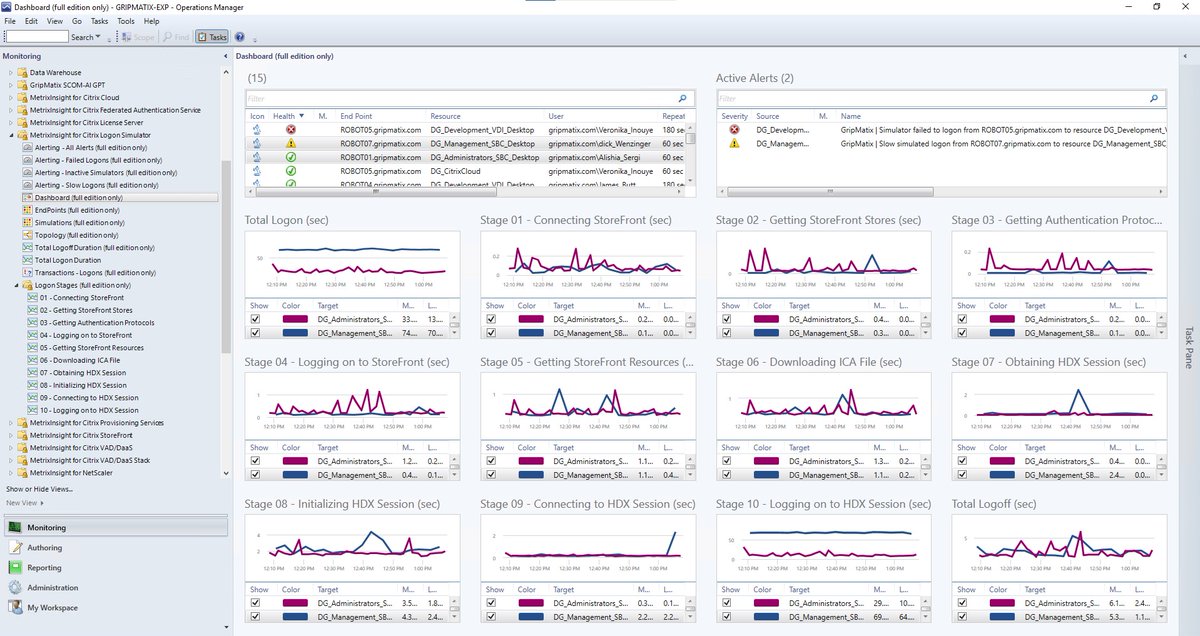Image resolution: width=1200 pixels, height=636 pixels.
Task: Click the Topology diagram view icon
Action: 27,235
